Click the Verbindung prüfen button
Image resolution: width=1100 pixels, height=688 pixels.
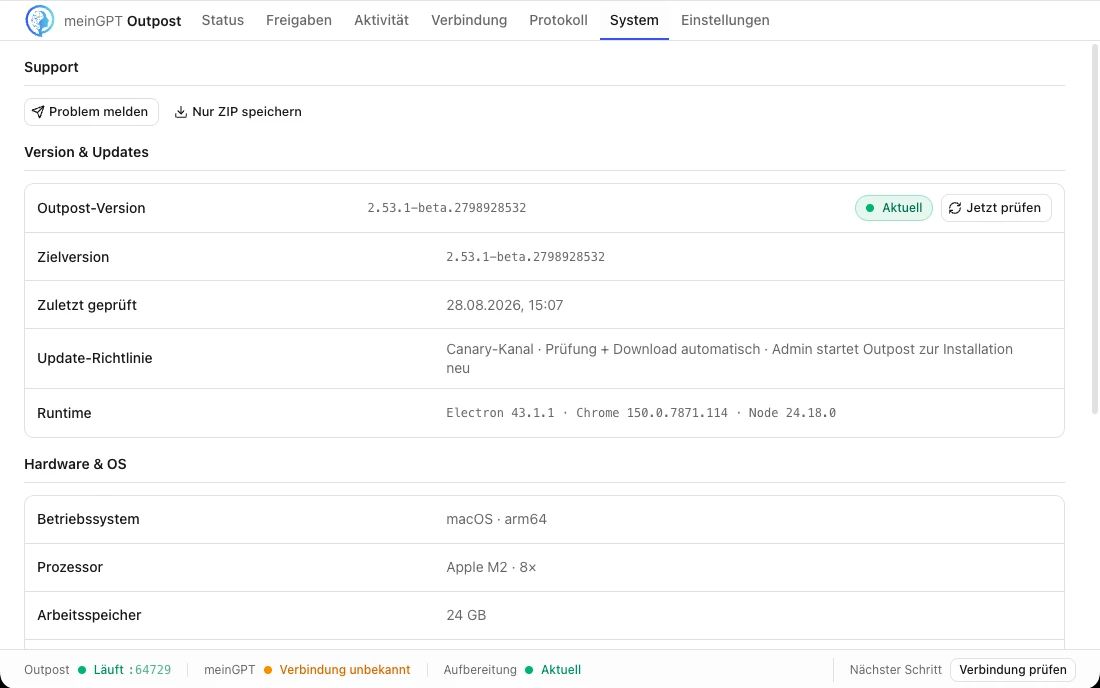(1012, 670)
